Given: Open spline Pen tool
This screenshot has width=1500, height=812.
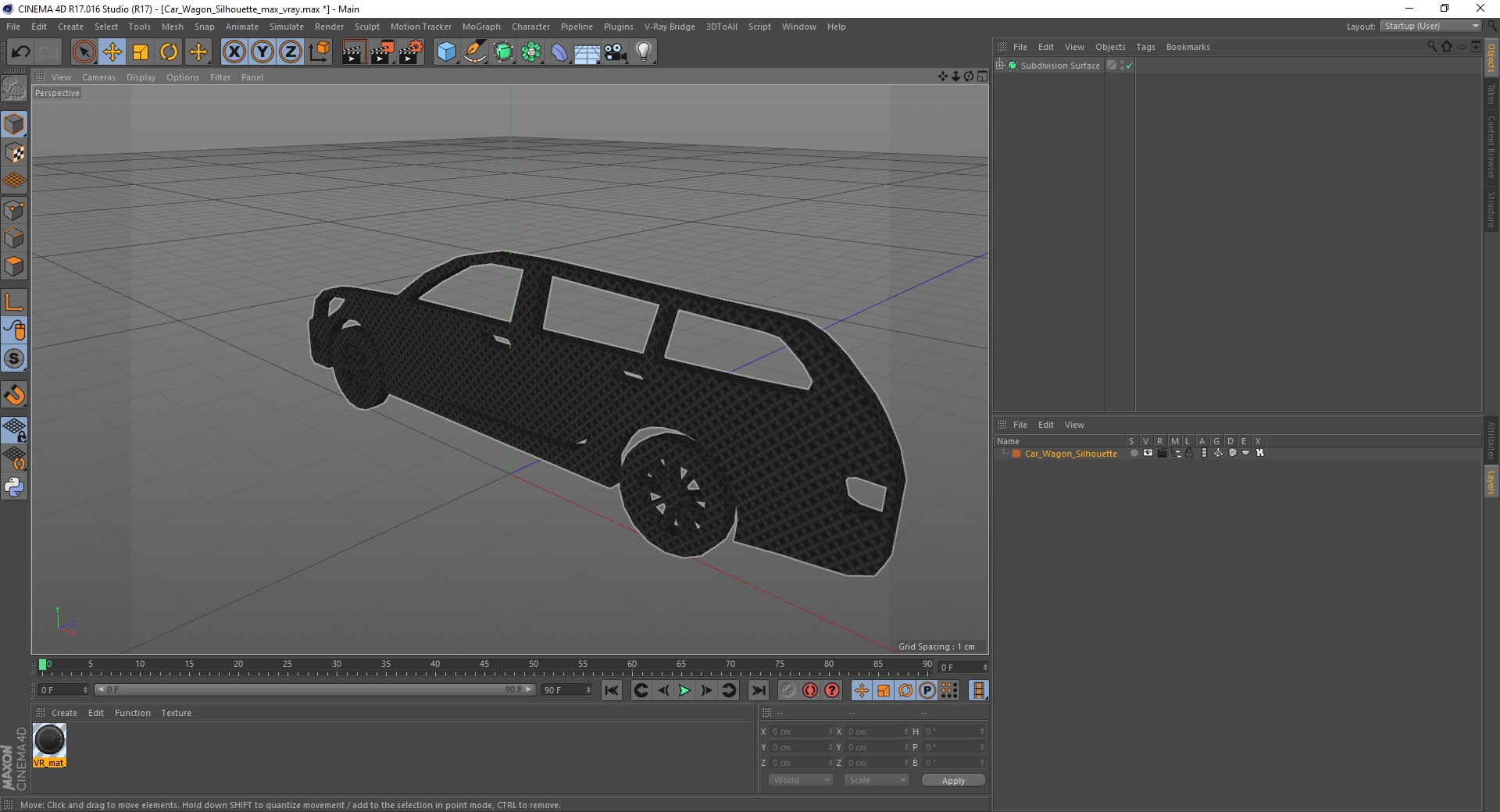Looking at the screenshot, I should point(475,52).
